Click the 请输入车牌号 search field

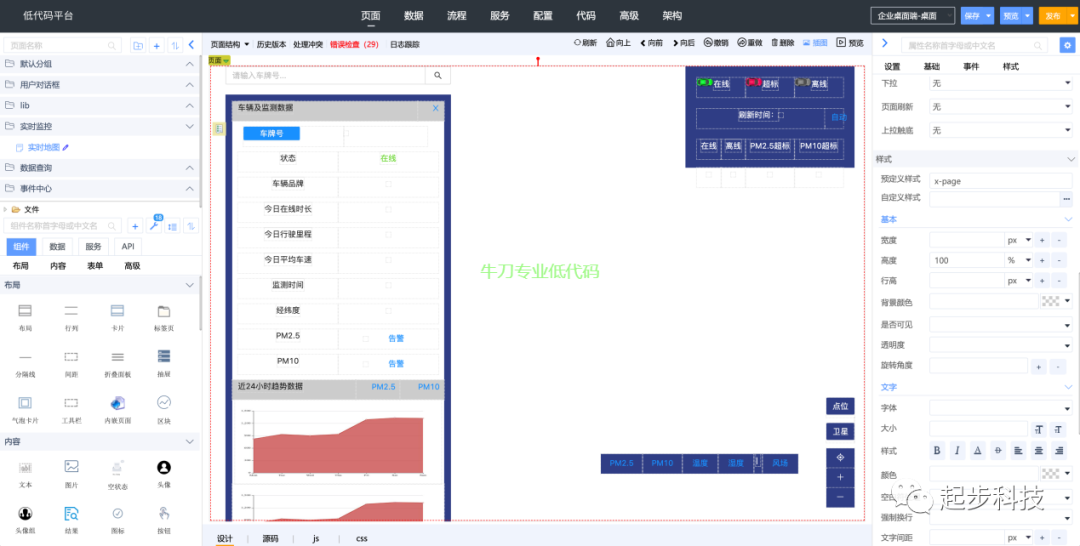325,75
